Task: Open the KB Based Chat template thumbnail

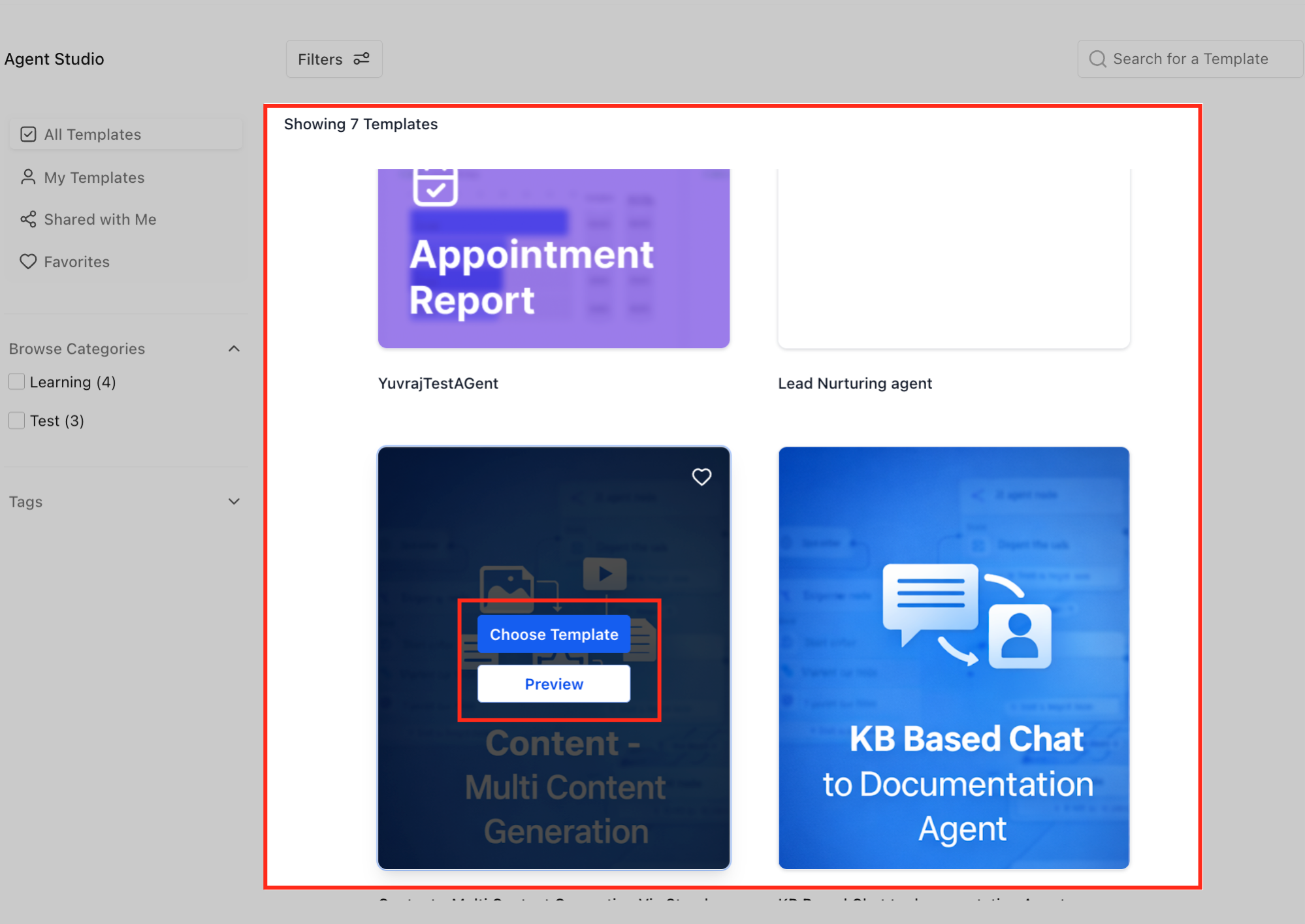Action: pos(953,658)
